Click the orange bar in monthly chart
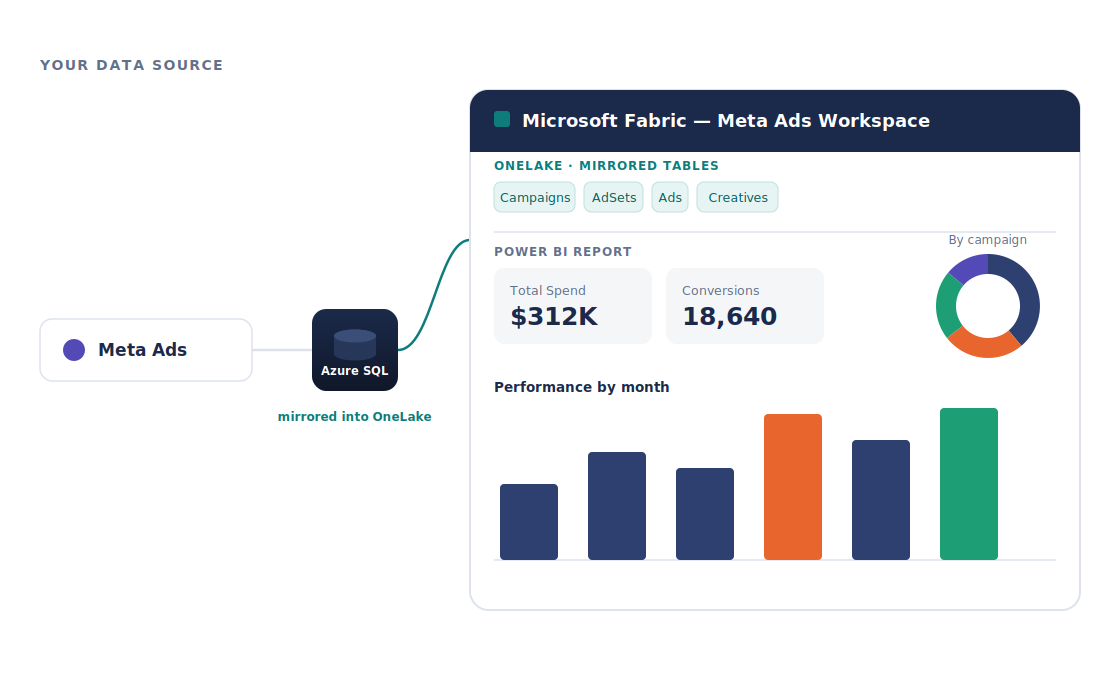1120x700 pixels. [x=793, y=486]
